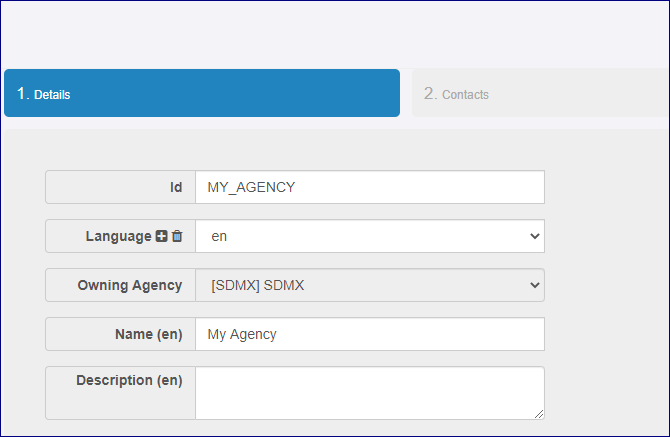Screen dimensions: 670x437
Task: Click the Owning Agency chevron arrow
Action: (x=534, y=285)
